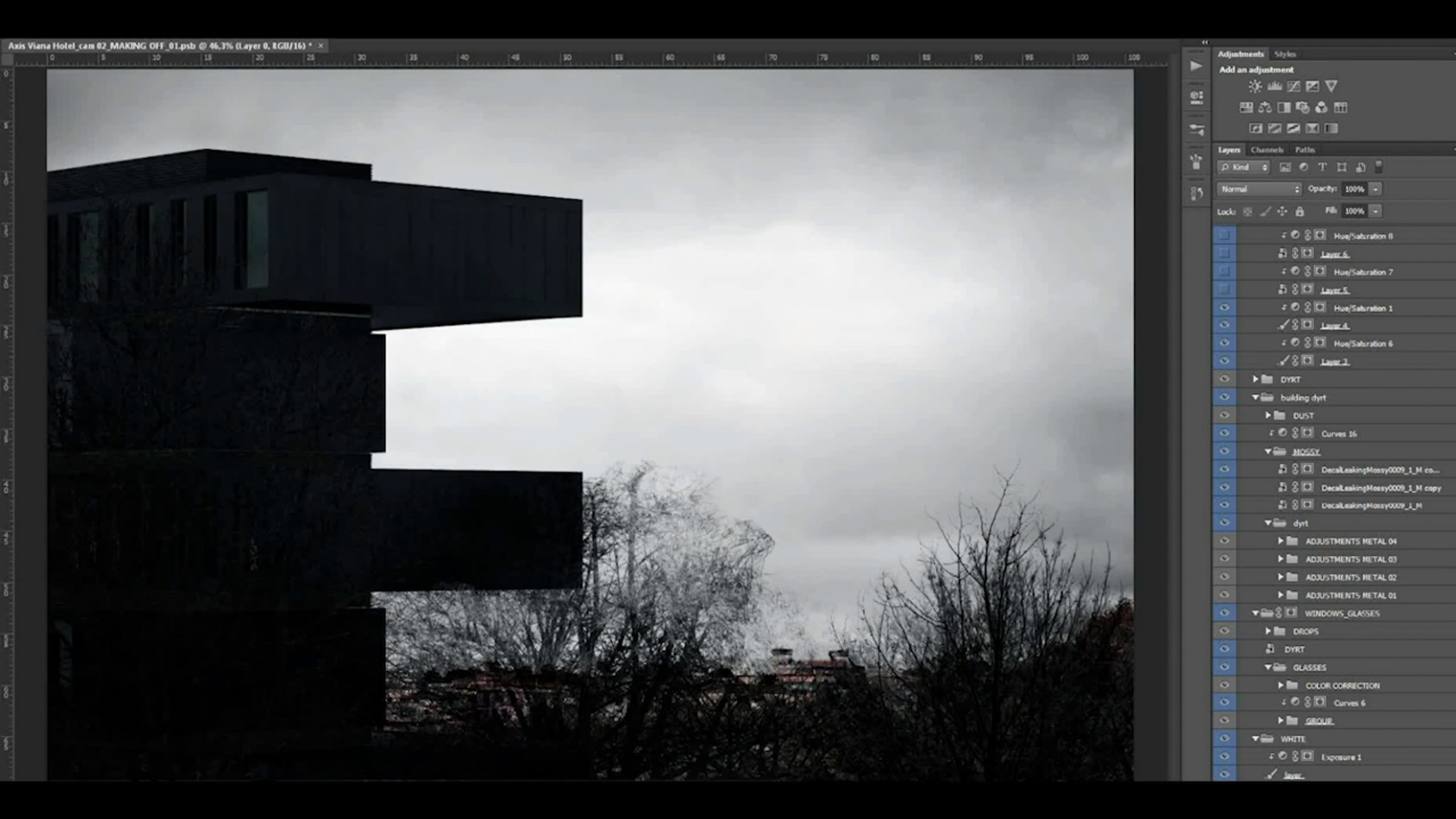
Task: Add a Color Balance adjustment
Action: click(x=1265, y=108)
